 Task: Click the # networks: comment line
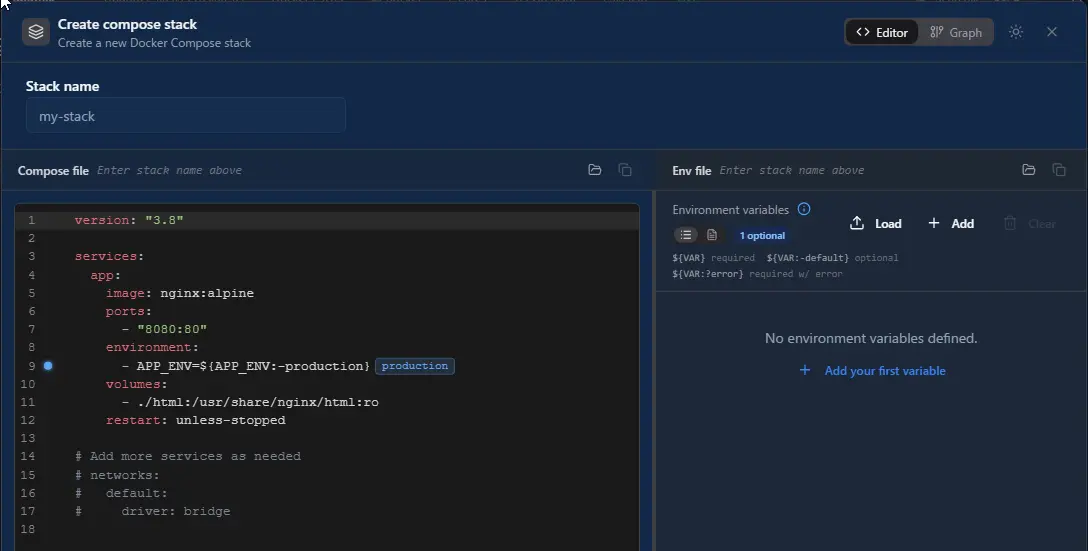tap(117, 475)
